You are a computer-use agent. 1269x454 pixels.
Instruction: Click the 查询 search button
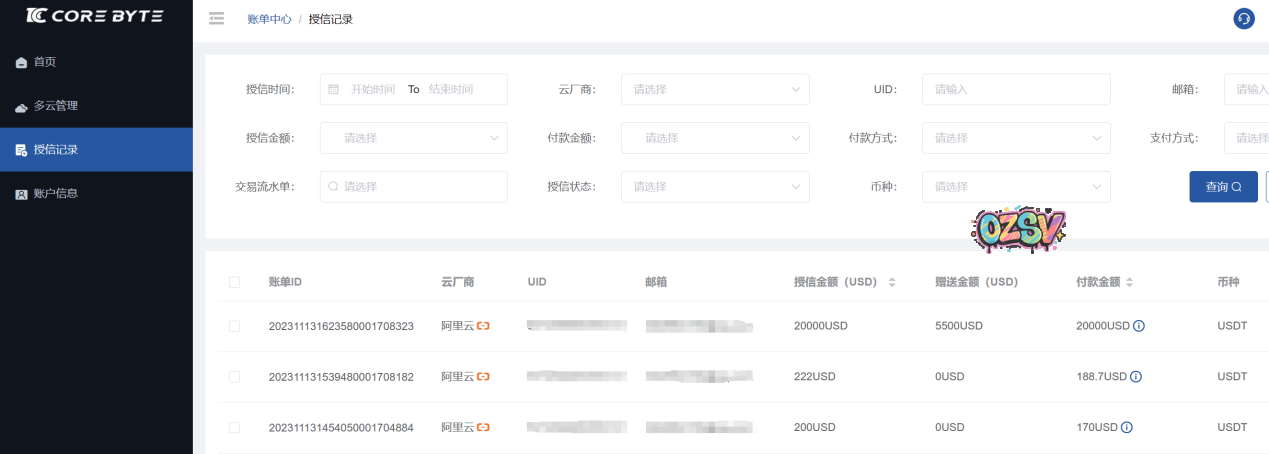pos(1223,186)
